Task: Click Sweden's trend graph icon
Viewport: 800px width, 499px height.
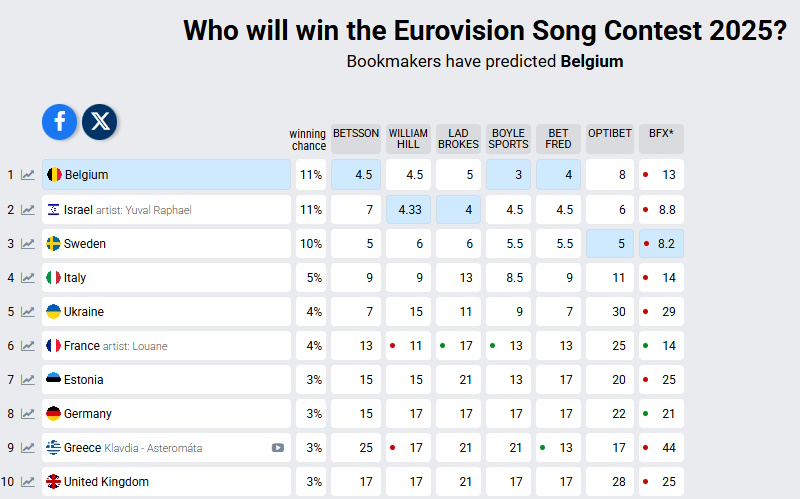Action: 28,244
